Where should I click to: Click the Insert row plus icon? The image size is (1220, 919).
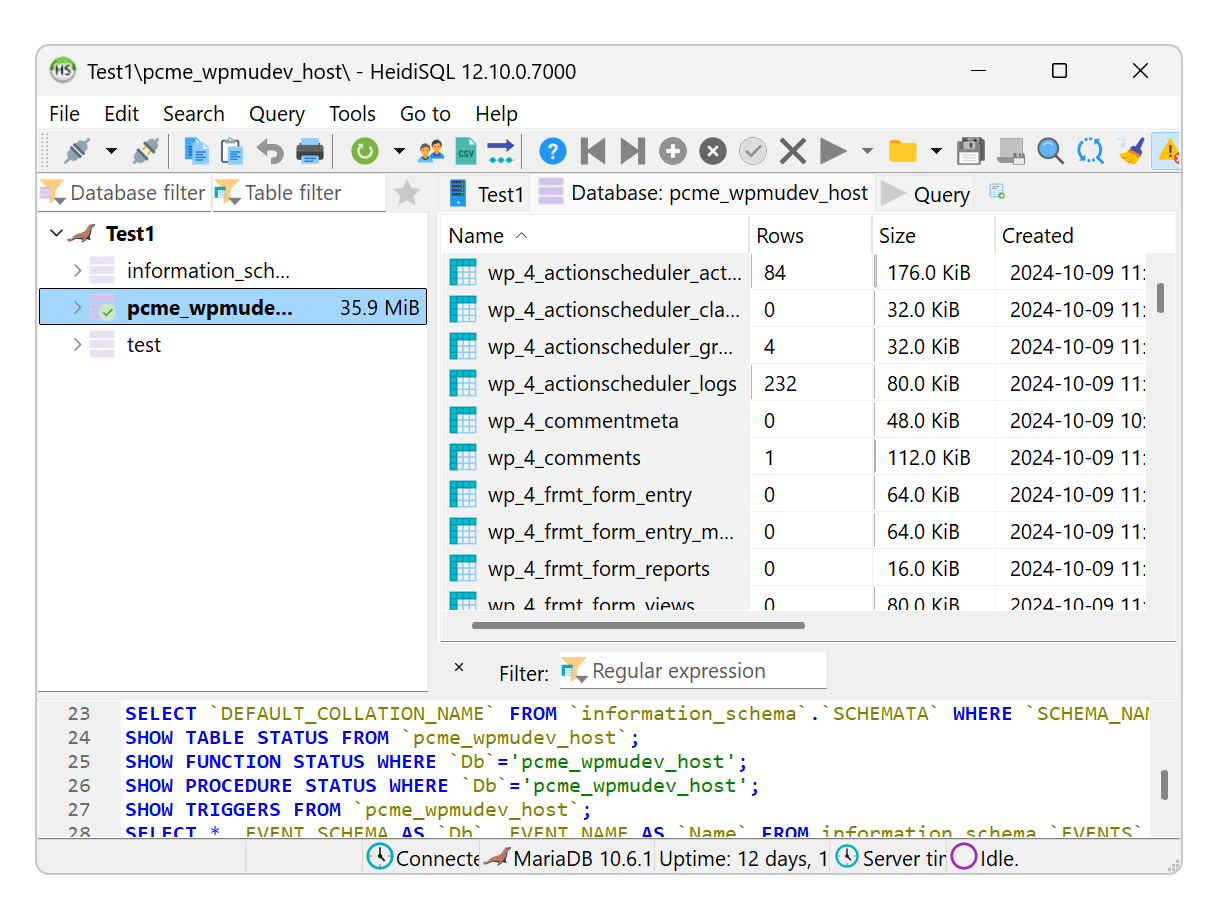(x=673, y=152)
